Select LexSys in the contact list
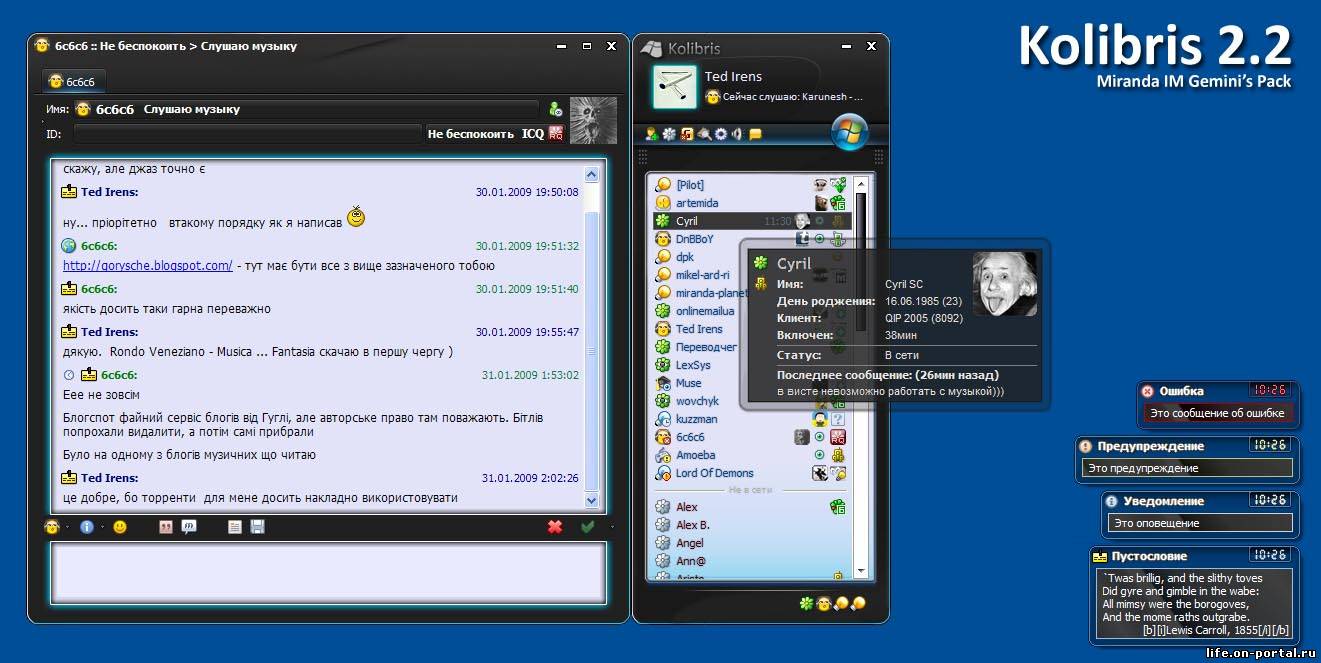The image size is (1321, 663). pyautogui.click(x=695, y=365)
